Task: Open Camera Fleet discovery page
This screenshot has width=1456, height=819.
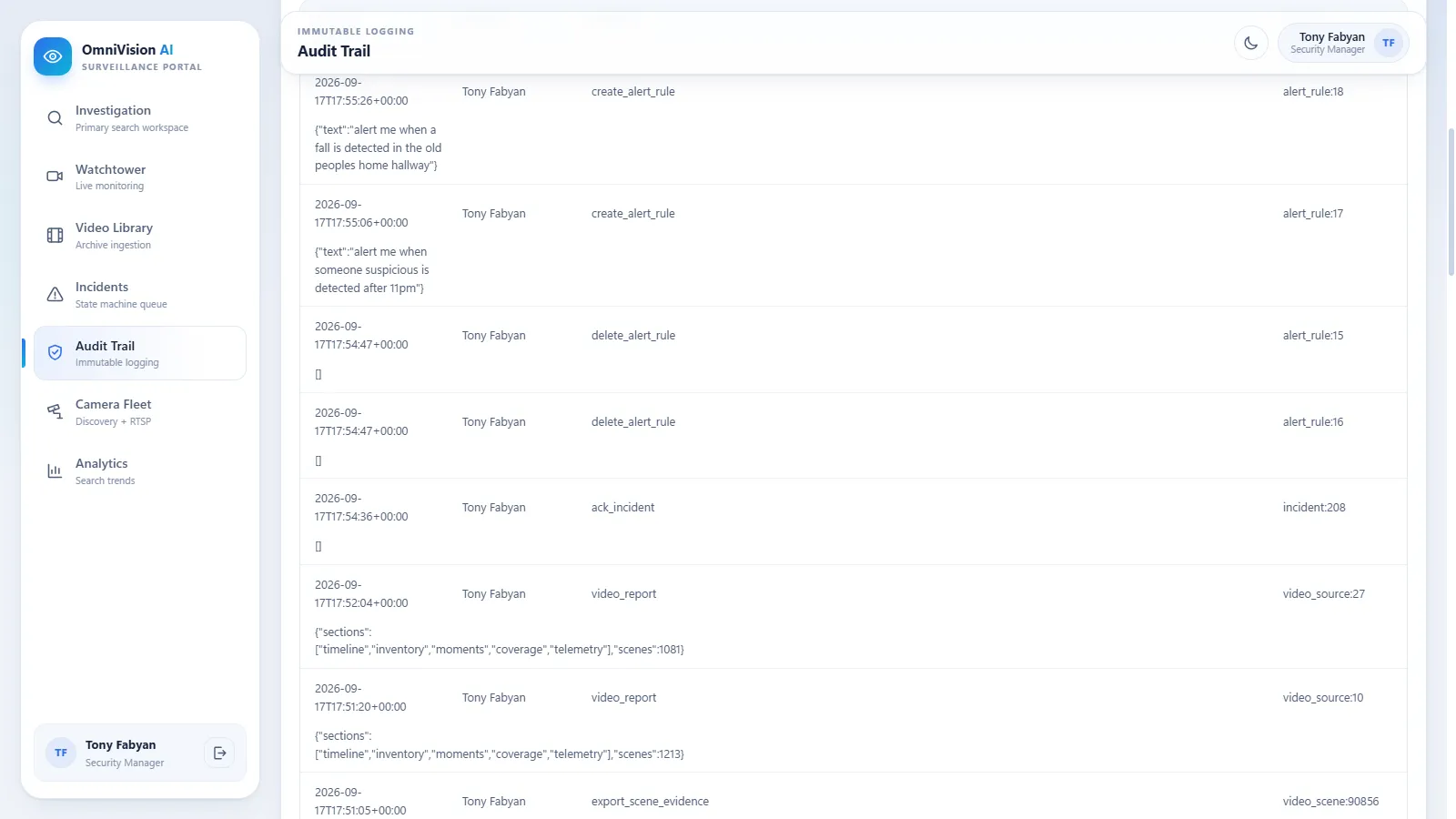Action: [x=140, y=412]
